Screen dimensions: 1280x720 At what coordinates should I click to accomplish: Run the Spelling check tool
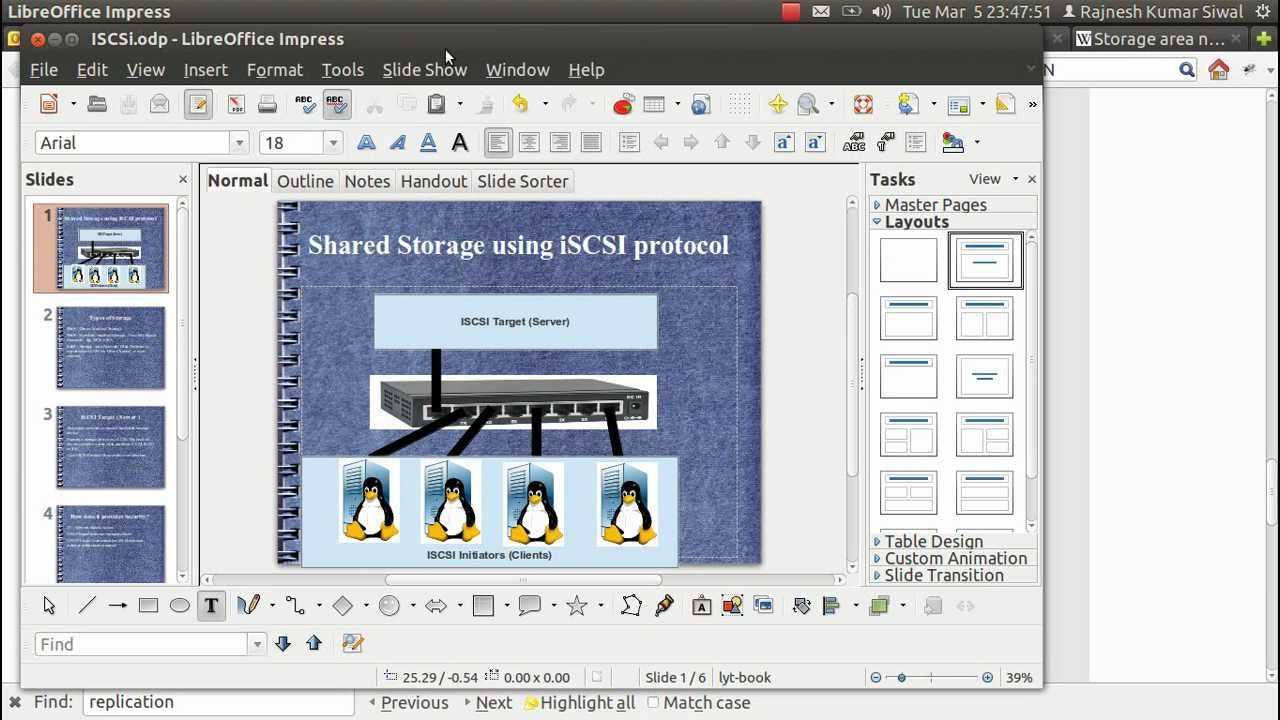pyautogui.click(x=305, y=104)
